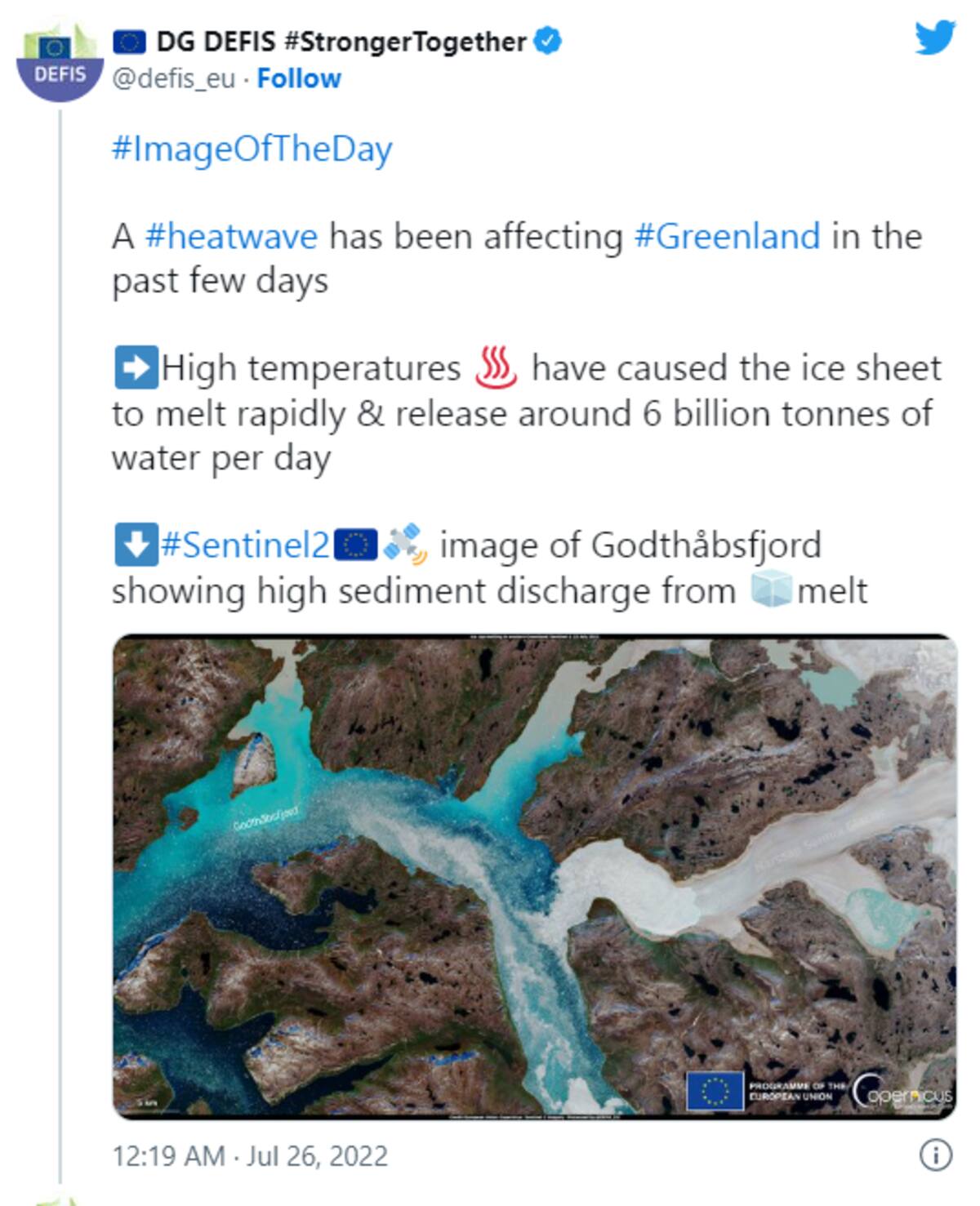Click the Copernicus logo on the image
The height and width of the screenshot is (1206, 980).
coord(903,1093)
